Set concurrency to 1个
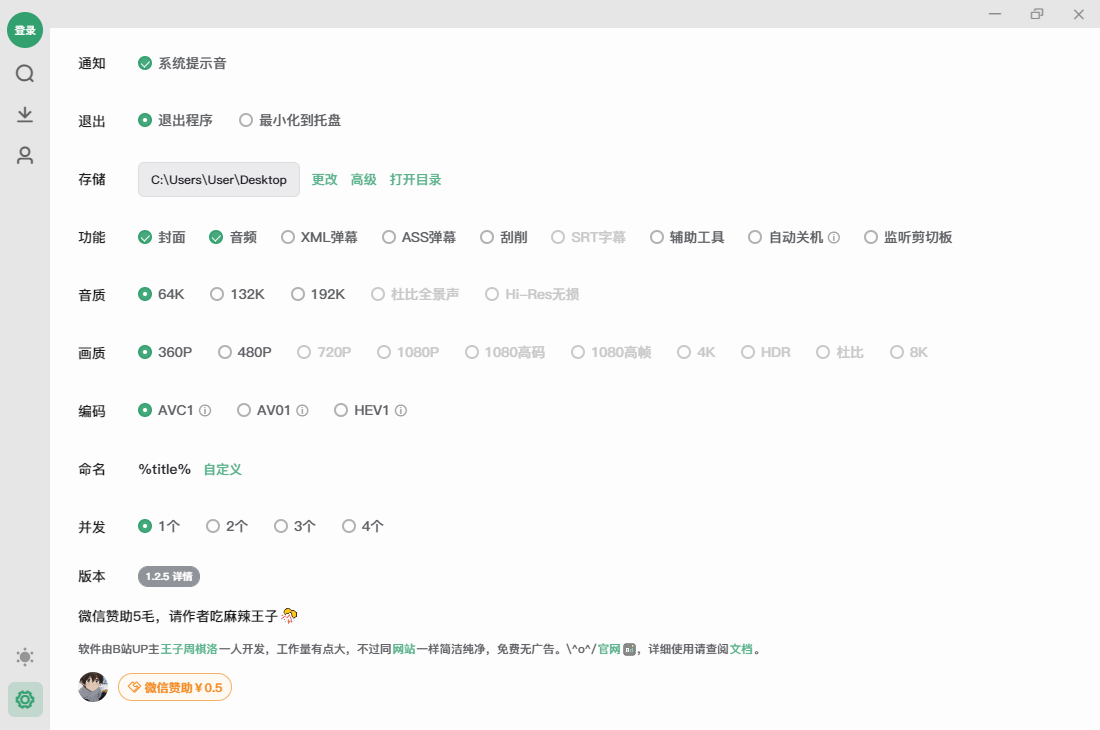Image resolution: width=1100 pixels, height=730 pixels. [x=159, y=526]
